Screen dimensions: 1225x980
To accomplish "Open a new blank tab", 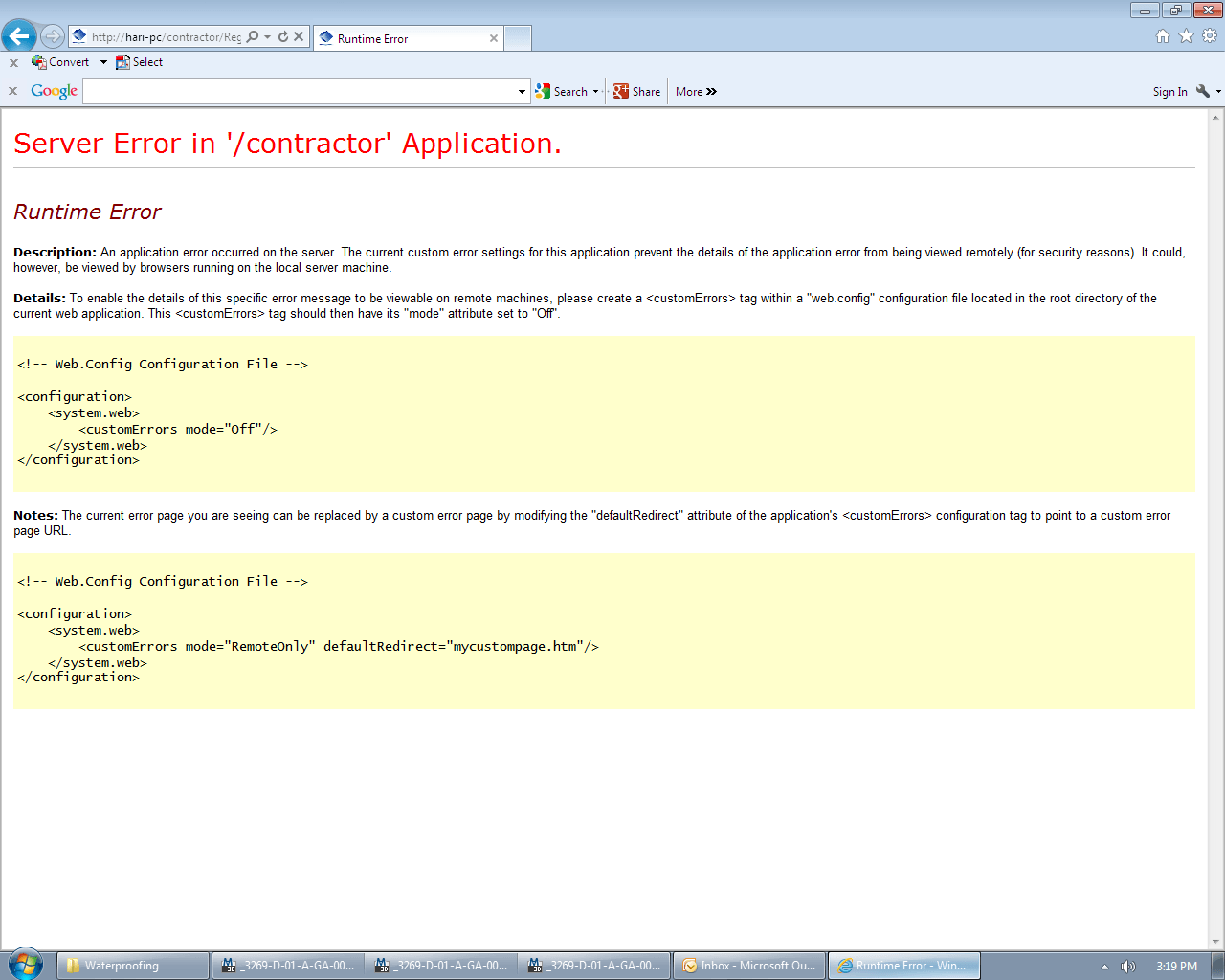I will [518, 38].
